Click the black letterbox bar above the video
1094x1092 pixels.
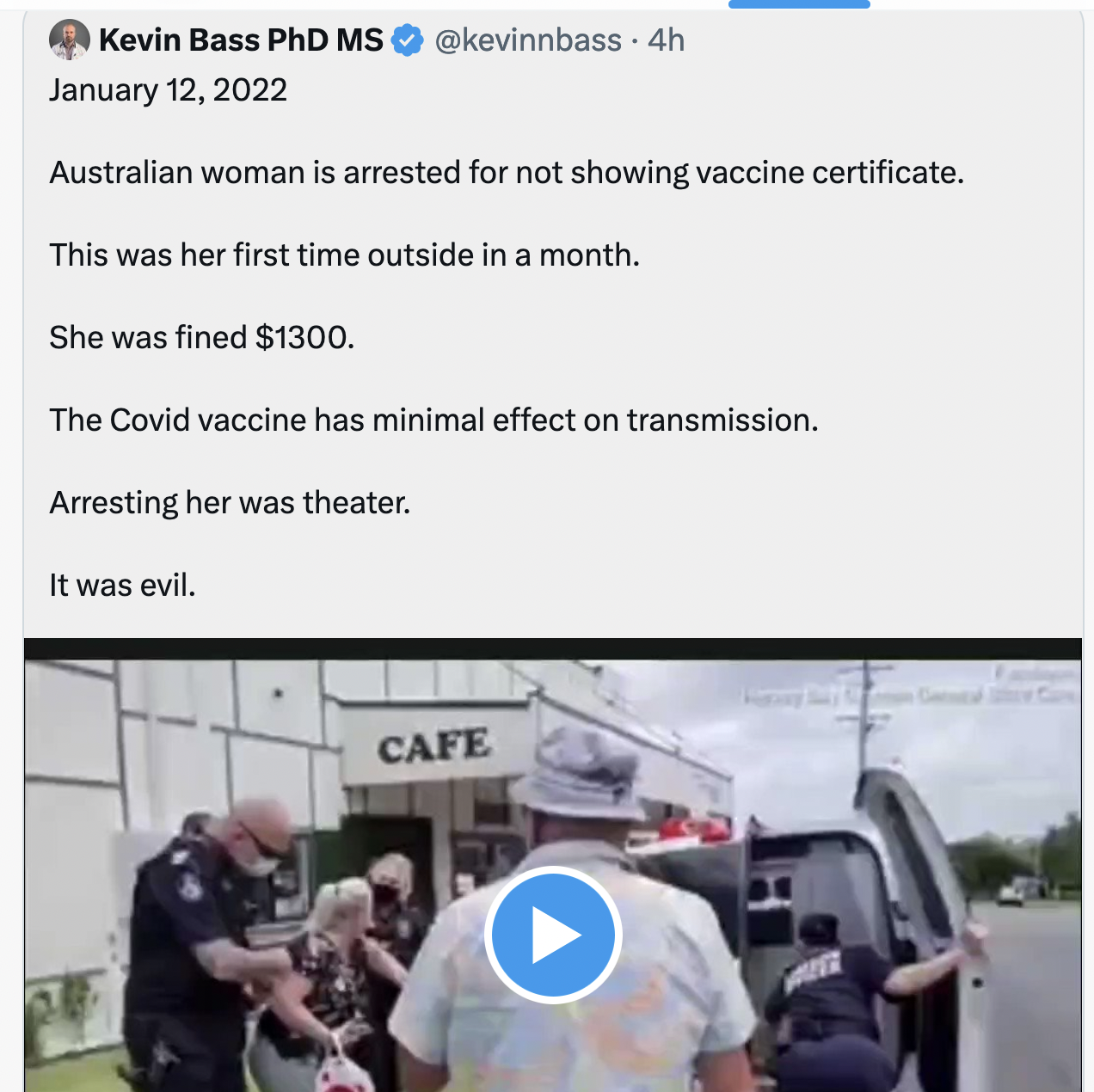click(x=553, y=649)
